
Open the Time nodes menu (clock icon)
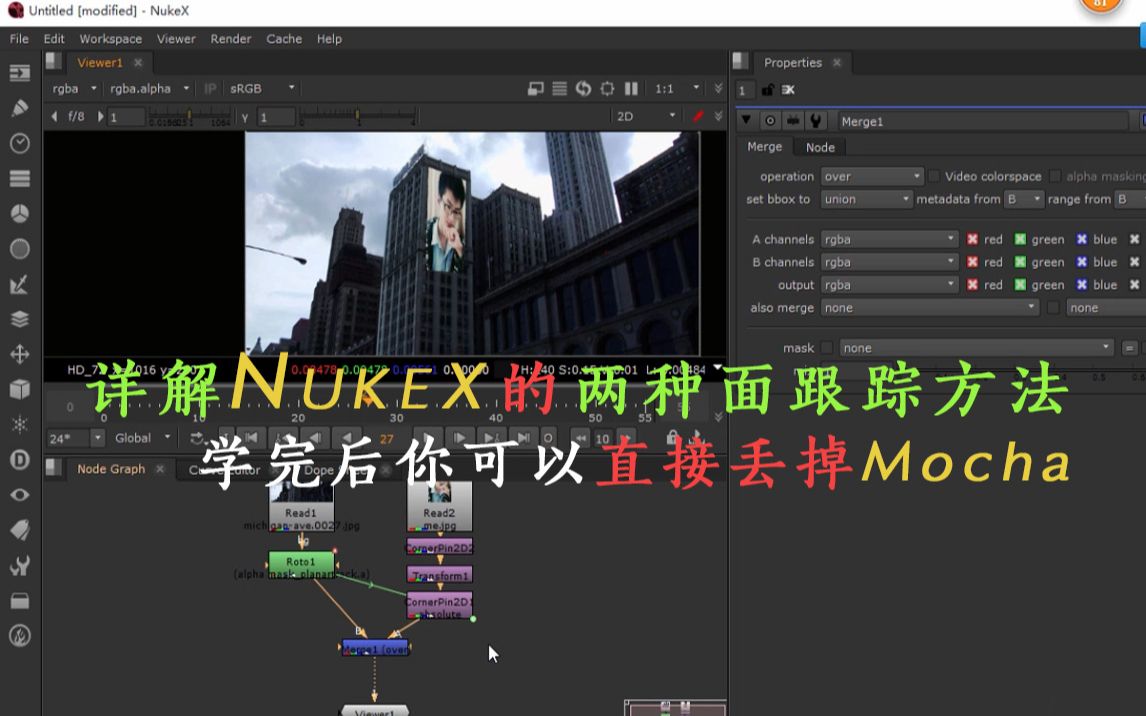20,141
